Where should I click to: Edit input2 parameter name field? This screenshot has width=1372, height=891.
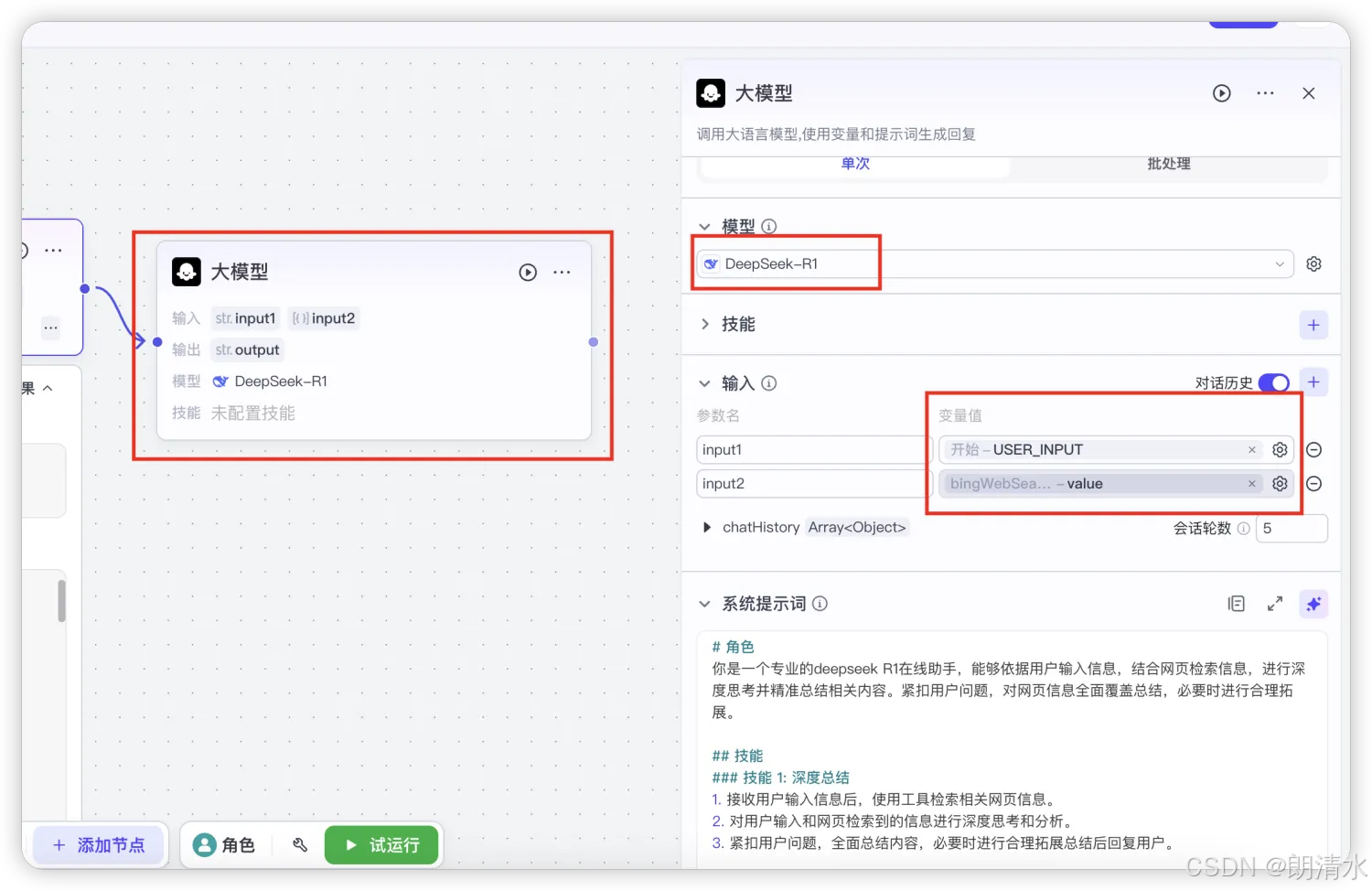click(813, 484)
